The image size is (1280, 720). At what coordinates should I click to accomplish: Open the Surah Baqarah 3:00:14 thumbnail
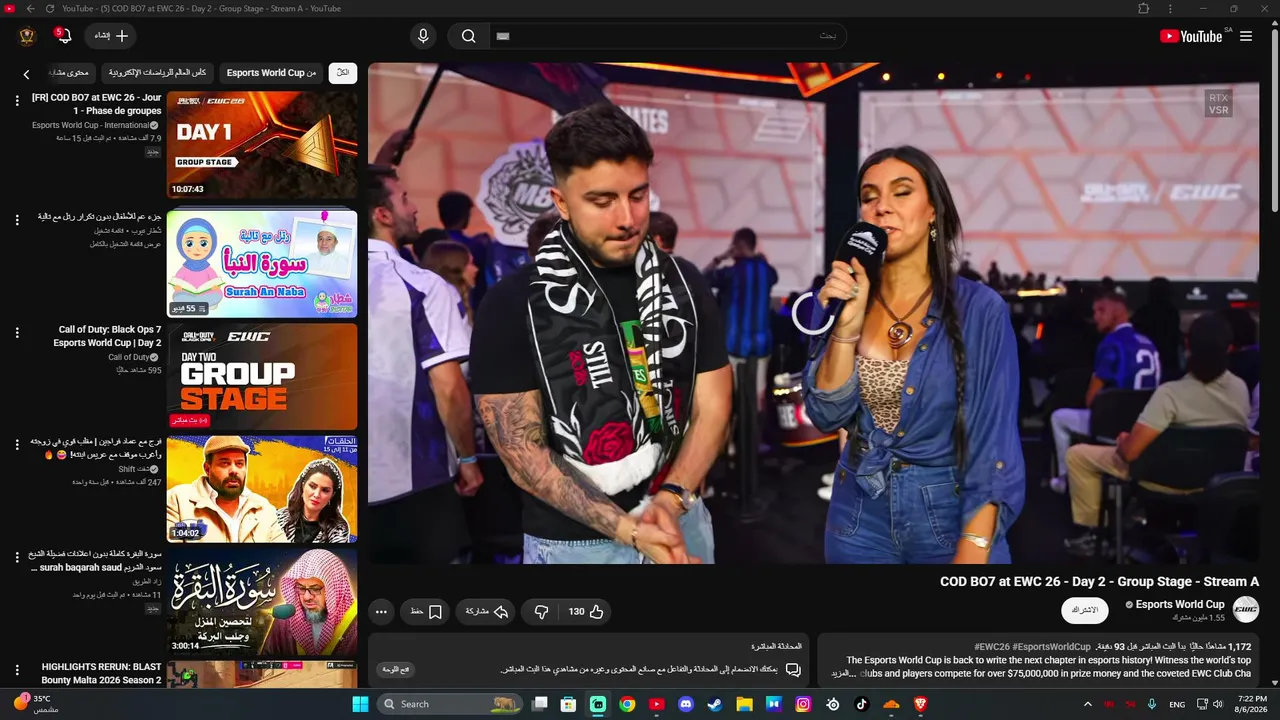[x=262, y=602]
